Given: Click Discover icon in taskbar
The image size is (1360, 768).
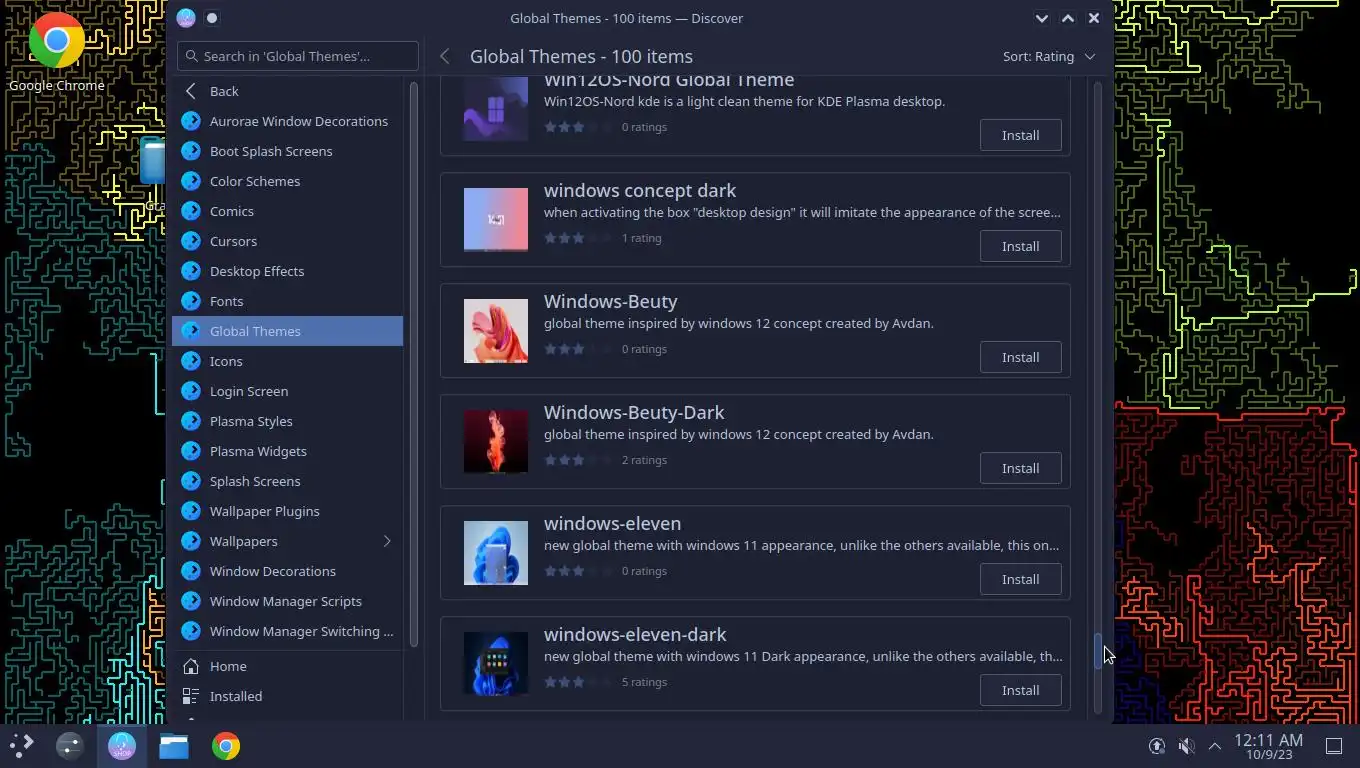Looking at the screenshot, I should point(122,746).
